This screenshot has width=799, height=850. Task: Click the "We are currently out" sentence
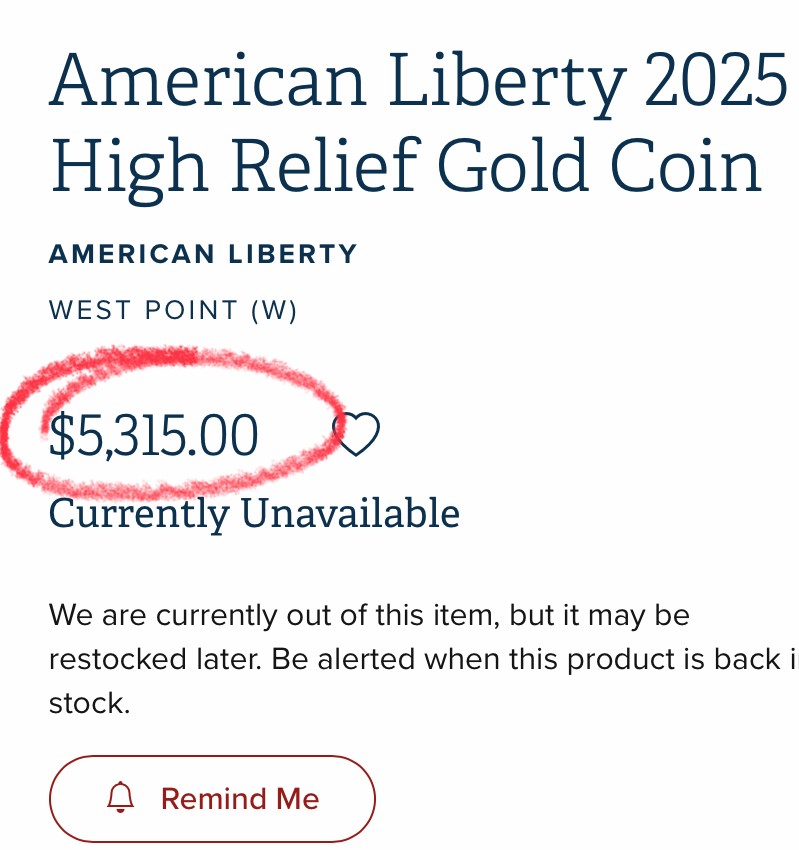(369, 614)
